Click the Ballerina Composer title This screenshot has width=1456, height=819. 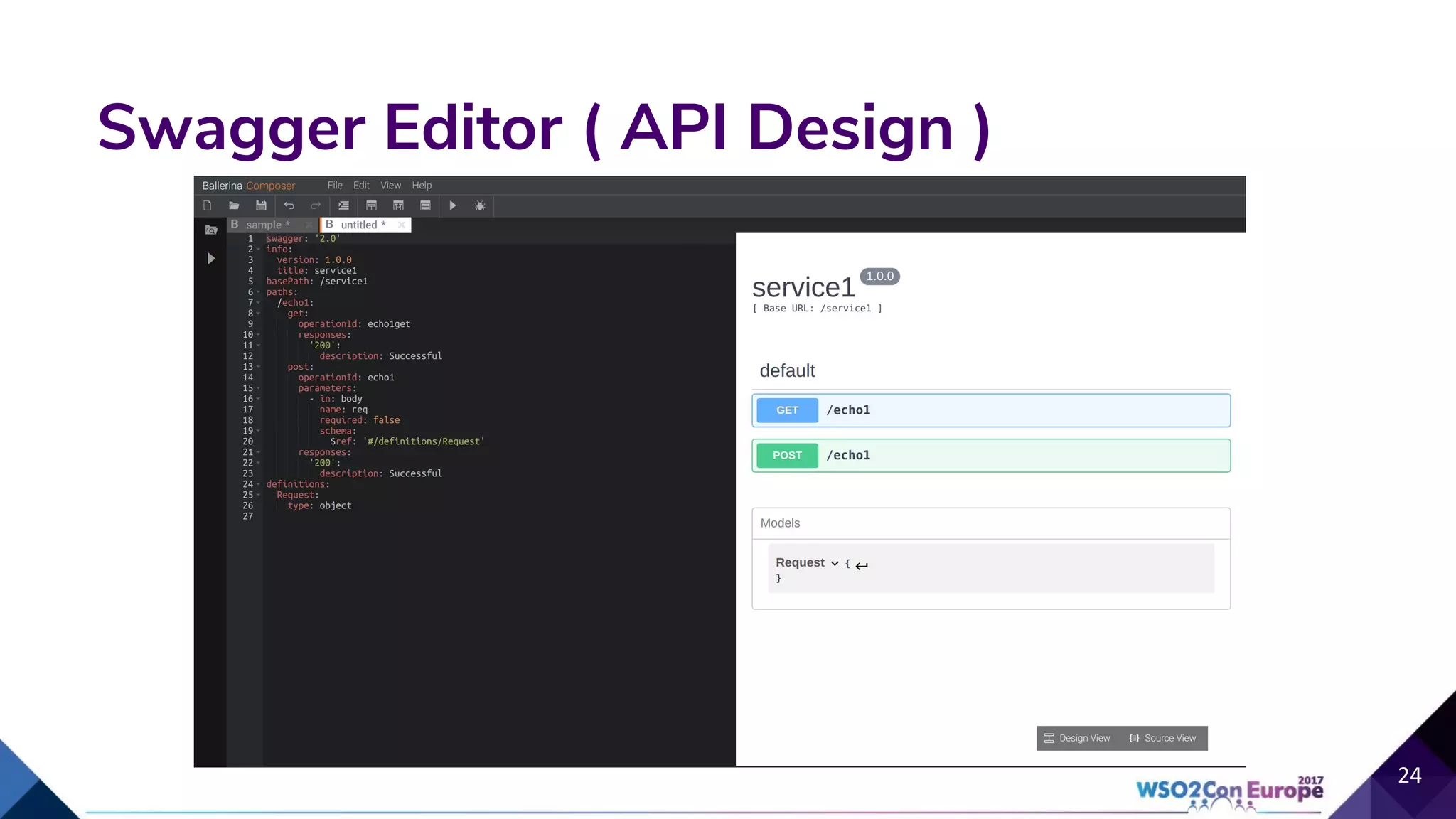(x=248, y=186)
